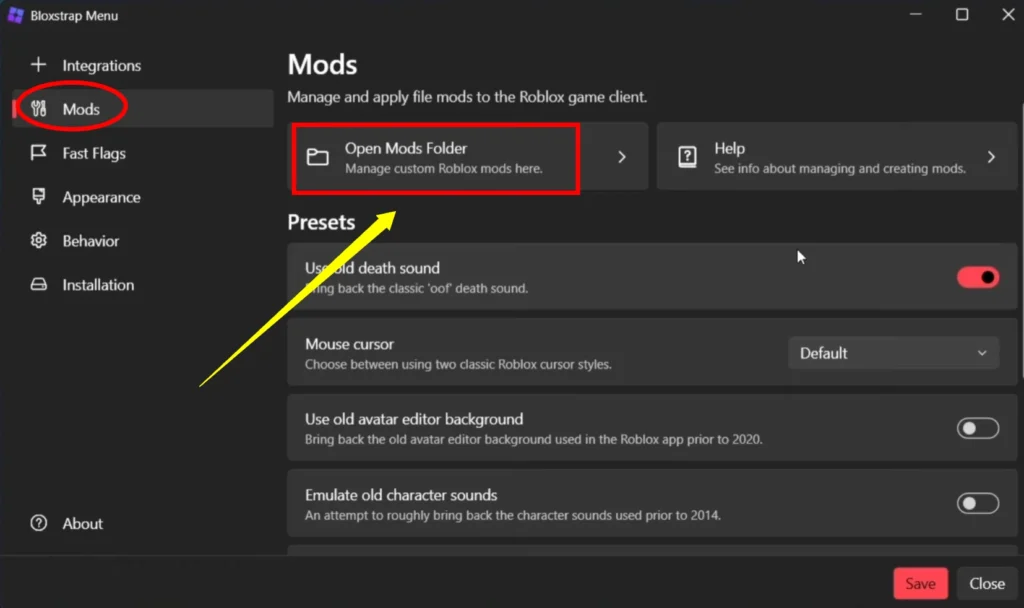Click the tools icon beside Mods
1024x608 pixels.
coord(39,108)
